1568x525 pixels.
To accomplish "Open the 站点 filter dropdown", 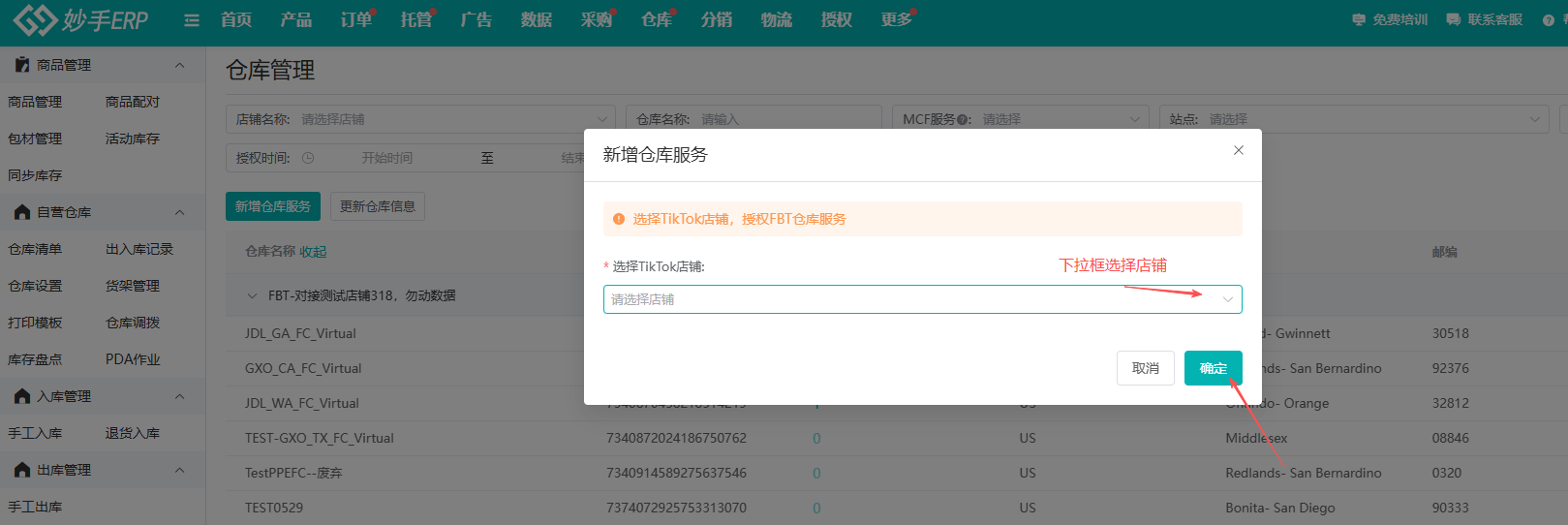I will click(1353, 119).
